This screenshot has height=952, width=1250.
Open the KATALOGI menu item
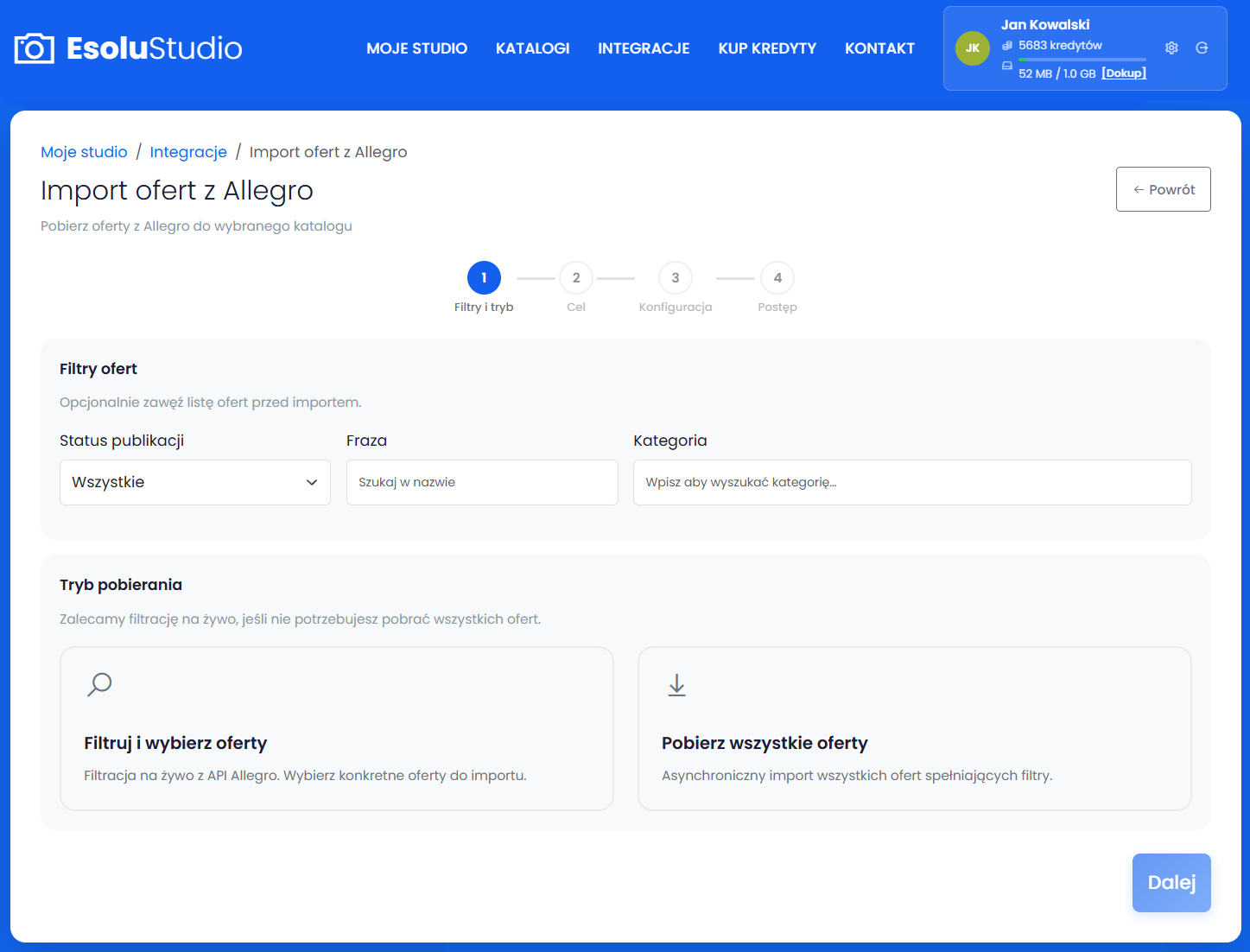point(533,48)
